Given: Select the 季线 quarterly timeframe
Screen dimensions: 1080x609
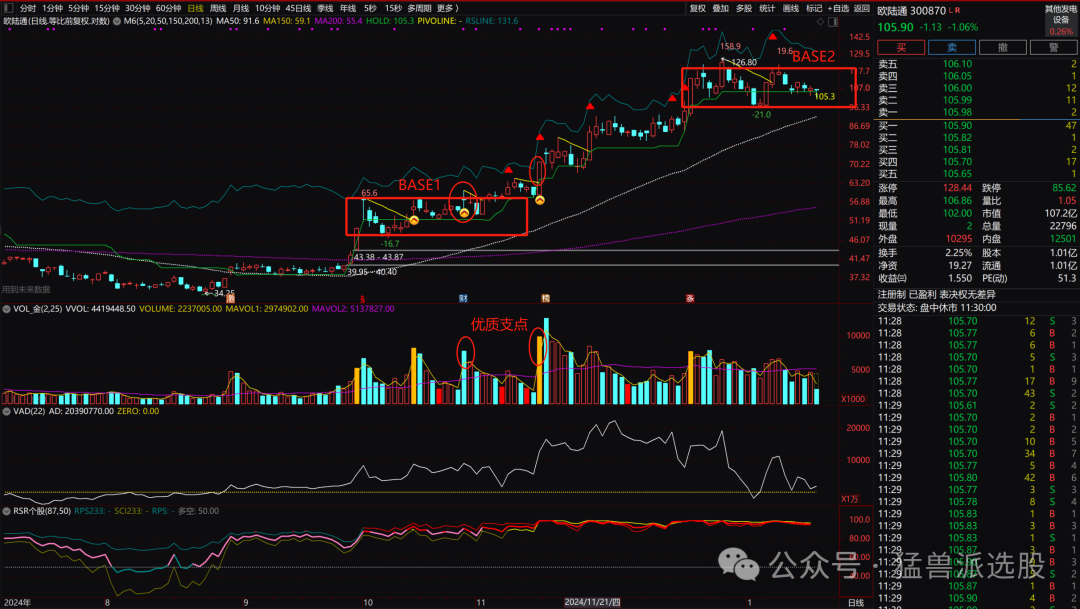Looking at the screenshot, I should (x=325, y=8).
